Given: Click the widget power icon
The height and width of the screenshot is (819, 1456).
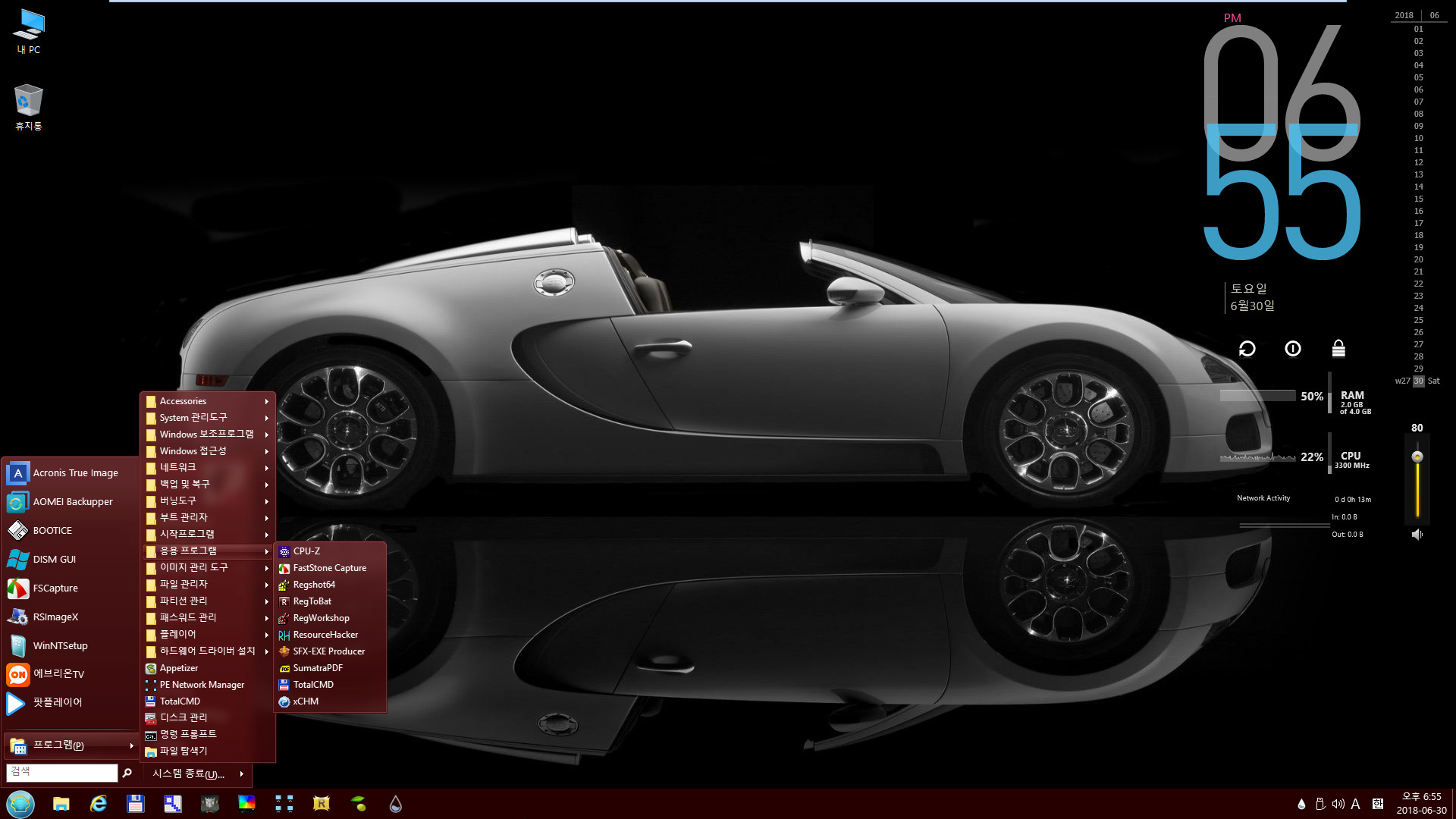Looking at the screenshot, I should pos(1293,348).
